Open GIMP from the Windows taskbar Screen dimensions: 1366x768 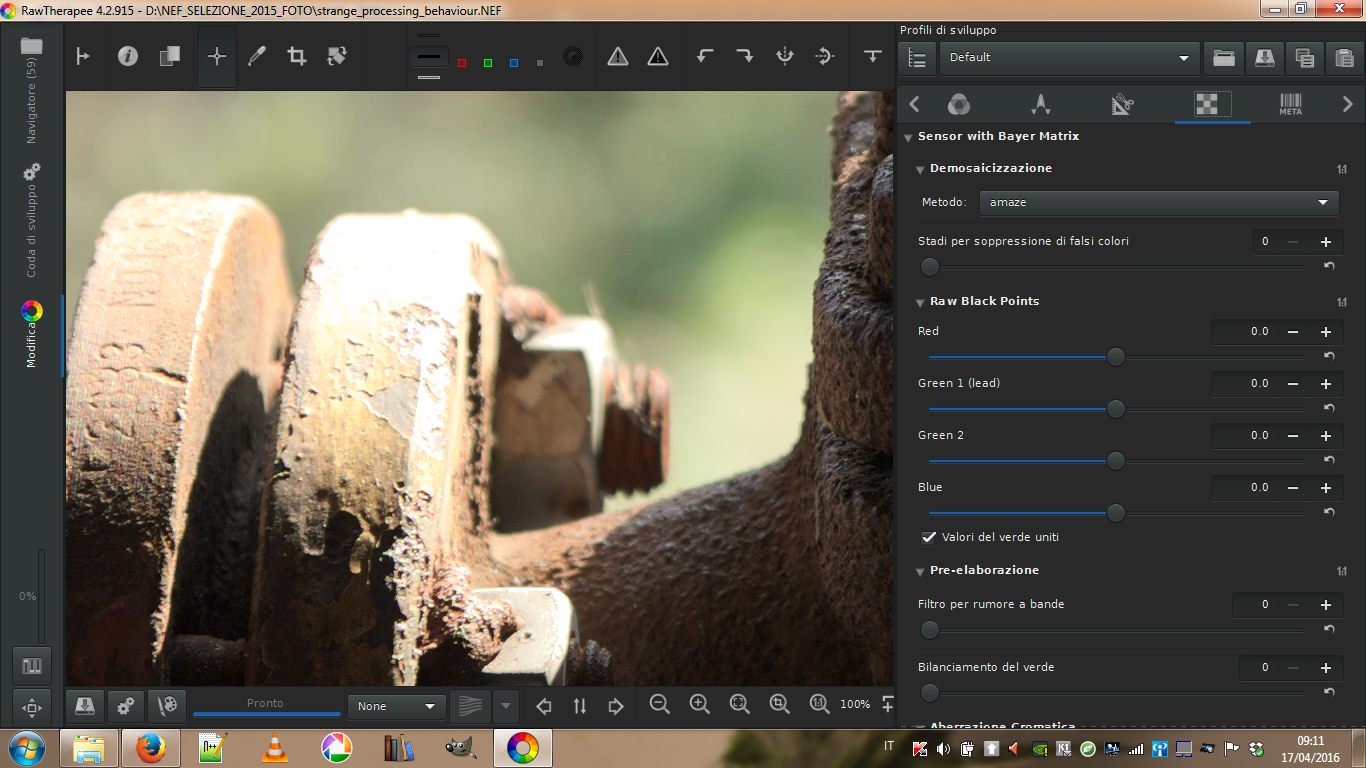pyautogui.click(x=460, y=747)
